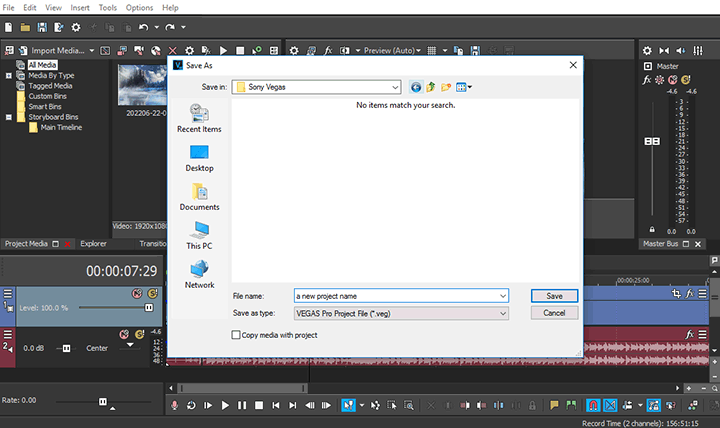Viewport: 720px width, 428px height.
Task: Mute the video track 1
Action: (137, 294)
